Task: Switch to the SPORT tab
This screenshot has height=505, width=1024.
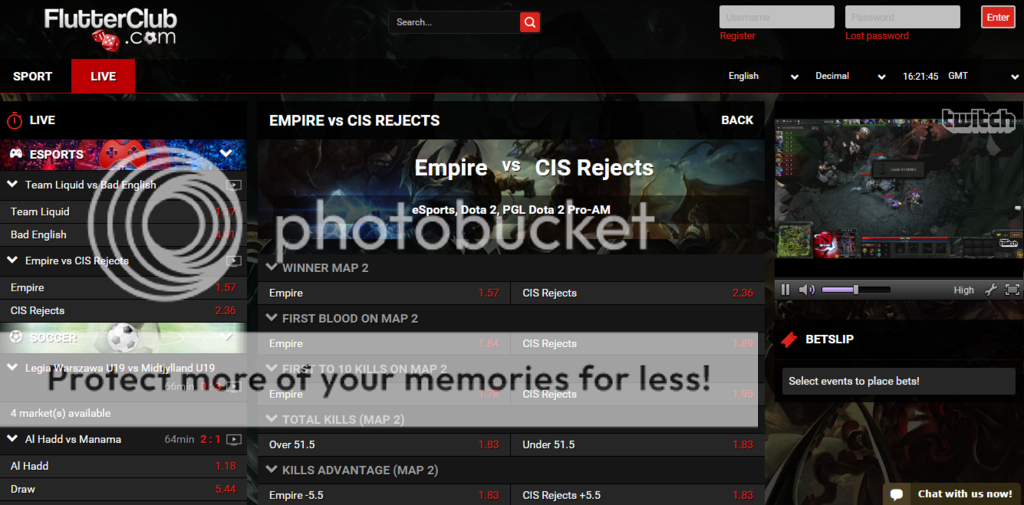Action: pyautogui.click(x=33, y=76)
